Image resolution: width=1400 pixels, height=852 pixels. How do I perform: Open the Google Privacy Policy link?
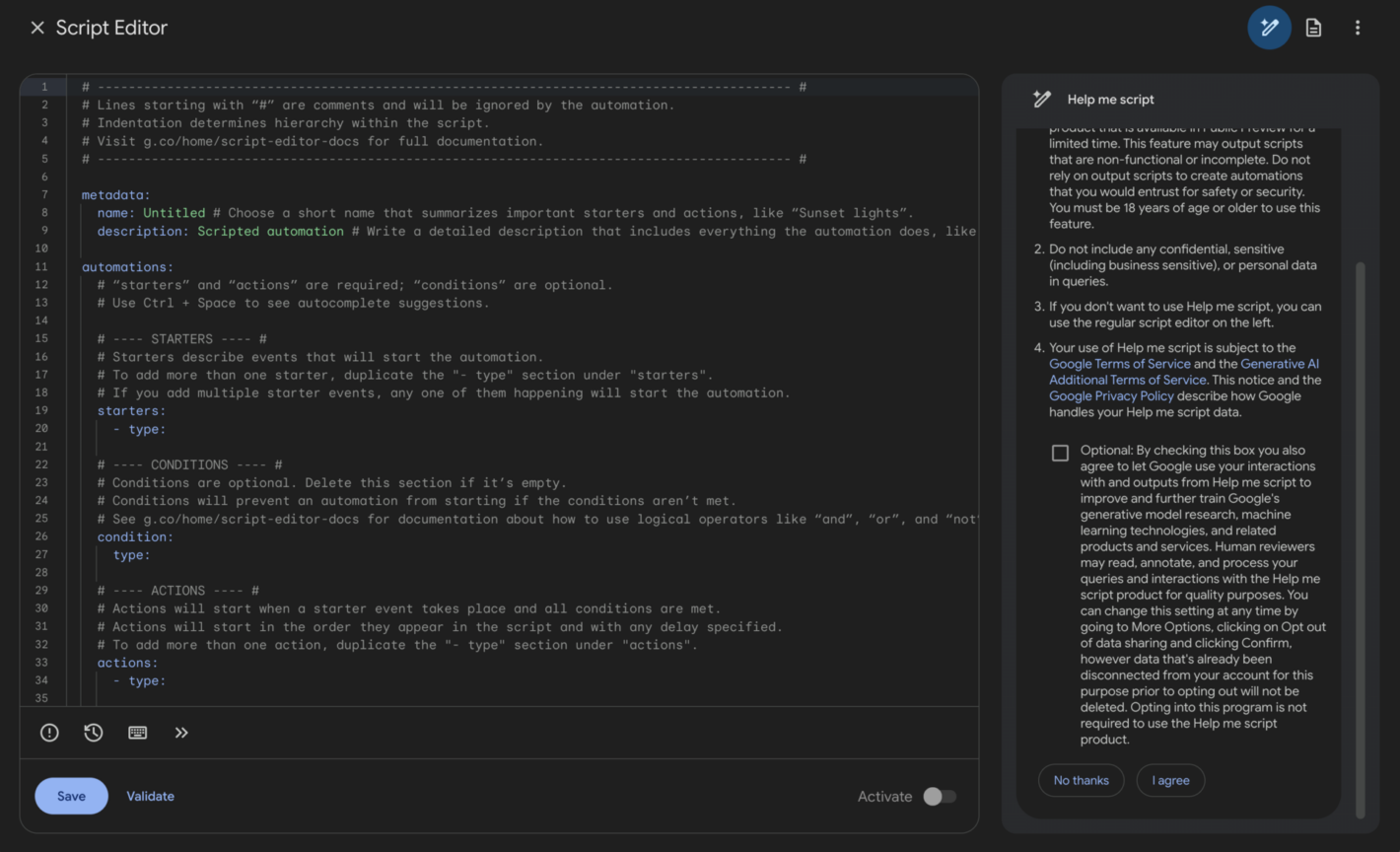pos(1112,395)
